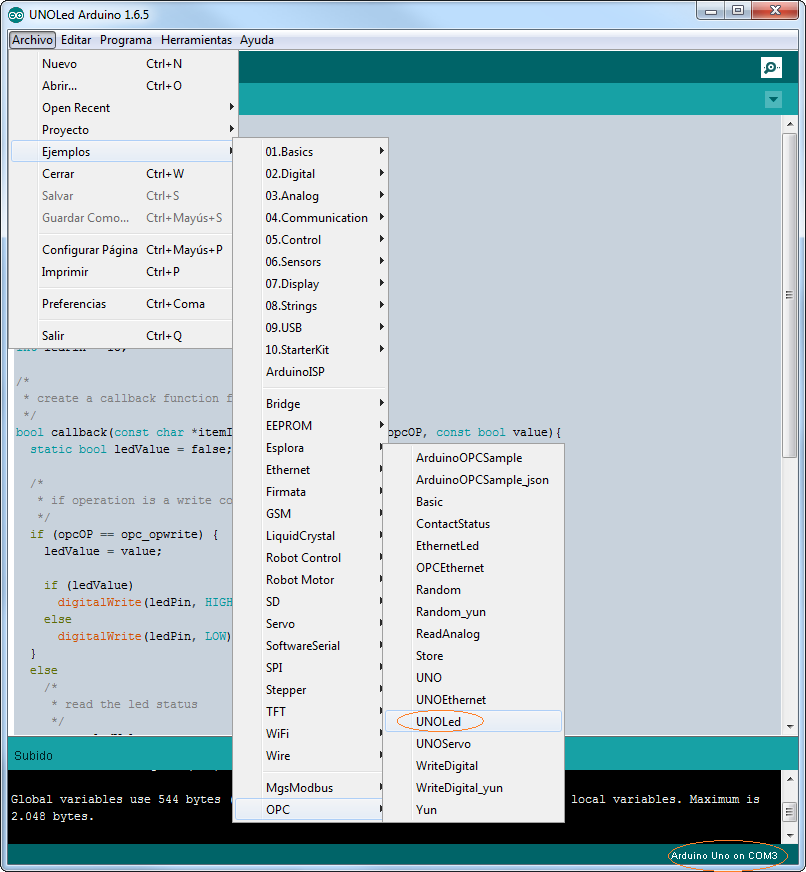Load the WriteDigital_yun example
The height and width of the screenshot is (872, 806).
[473, 788]
